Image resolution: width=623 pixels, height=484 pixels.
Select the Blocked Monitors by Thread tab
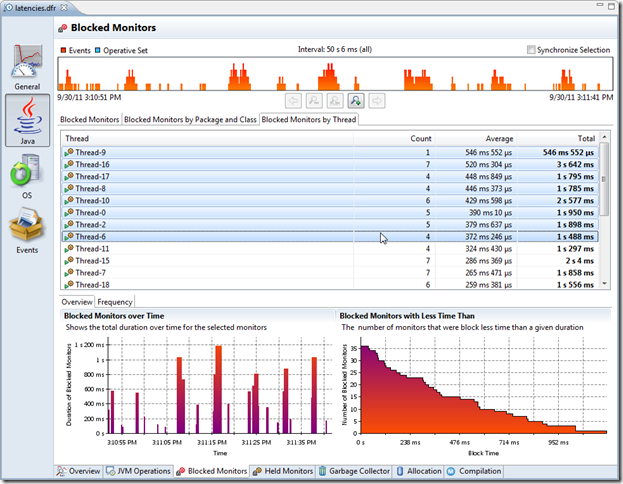pos(309,120)
